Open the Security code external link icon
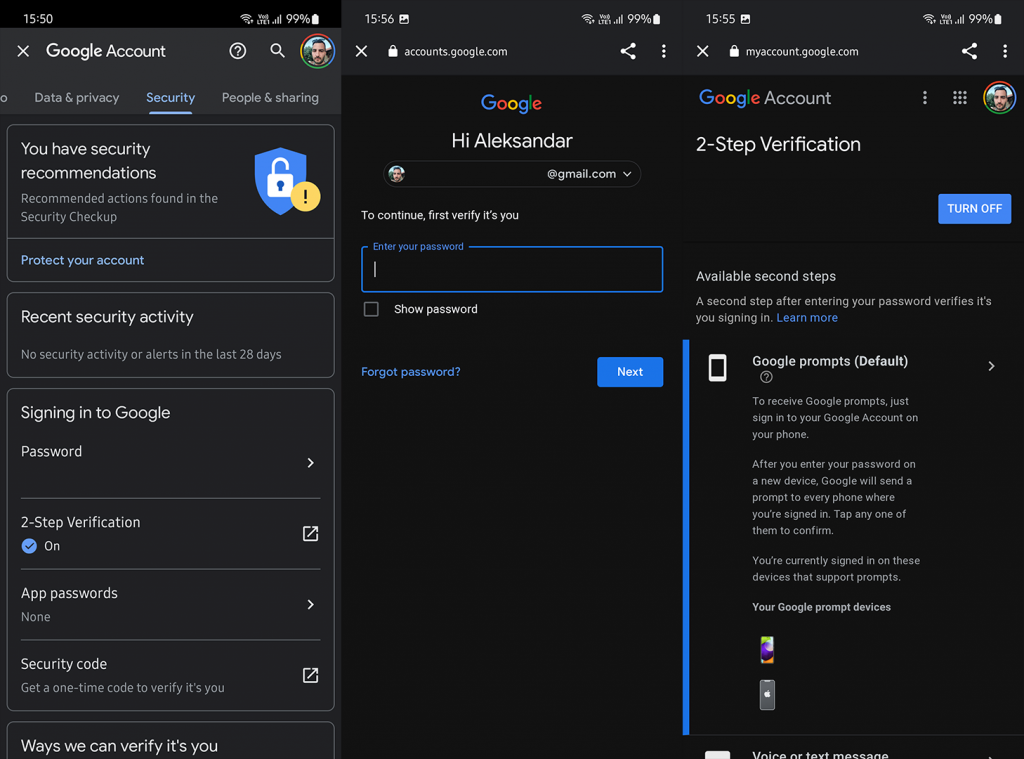Viewport: 1024px width, 759px height. coord(311,675)
